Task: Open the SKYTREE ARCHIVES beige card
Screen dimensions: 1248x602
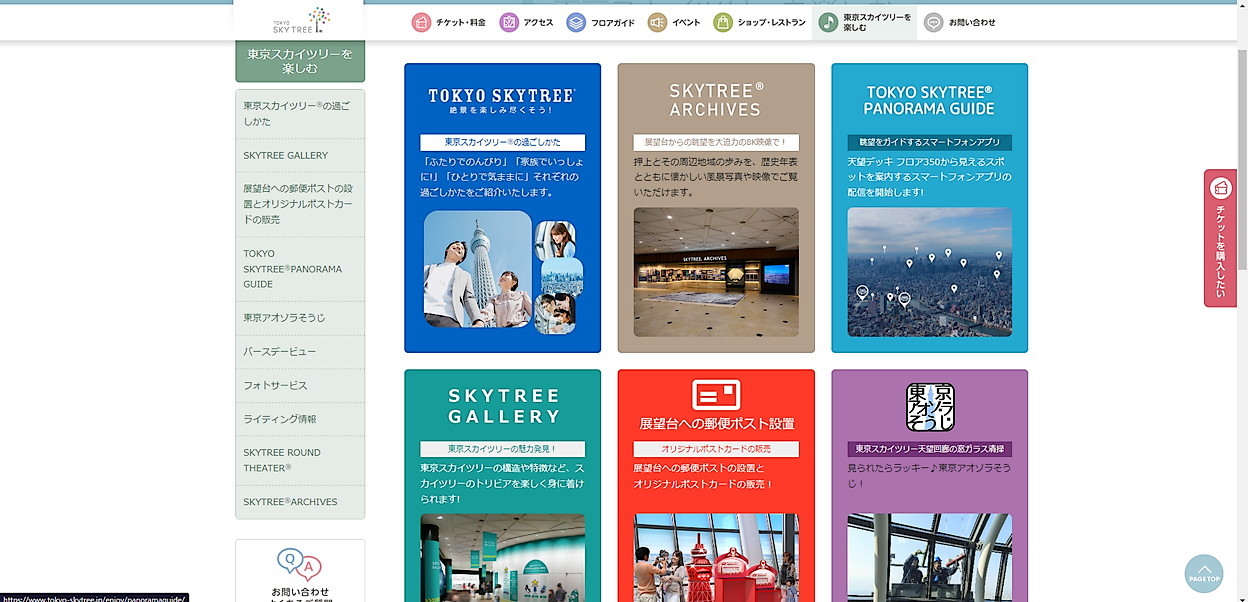Action: pos(716,208)
